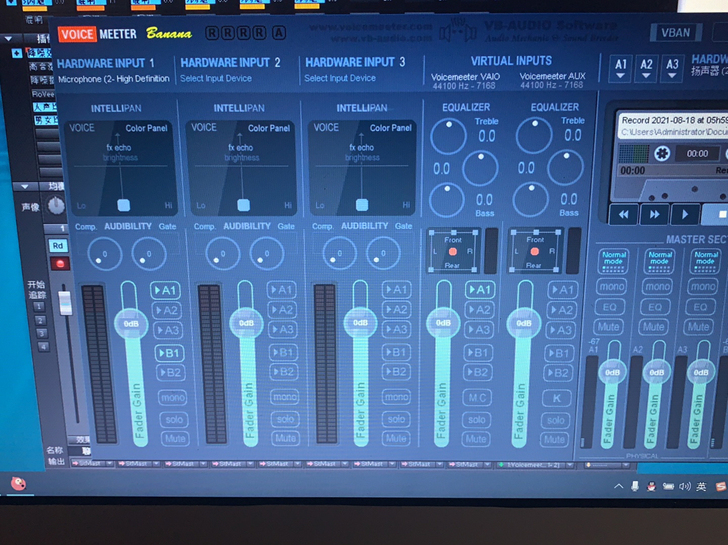Image resolution: width=728 pixels, height=545 pixels.
Task: Click cassette recorder play button
Action: [685, 214]
